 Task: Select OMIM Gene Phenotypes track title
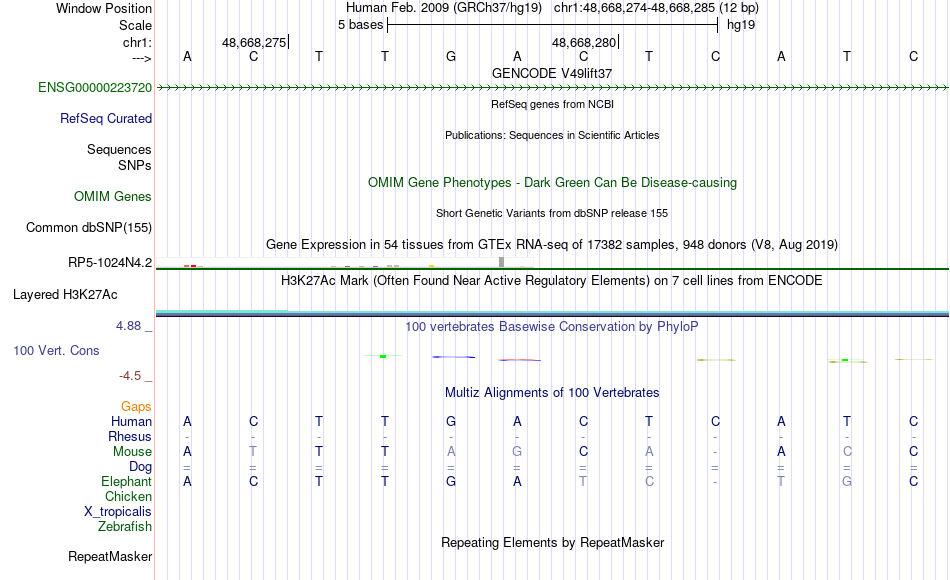pyautogui.click(x=552, y=183)
